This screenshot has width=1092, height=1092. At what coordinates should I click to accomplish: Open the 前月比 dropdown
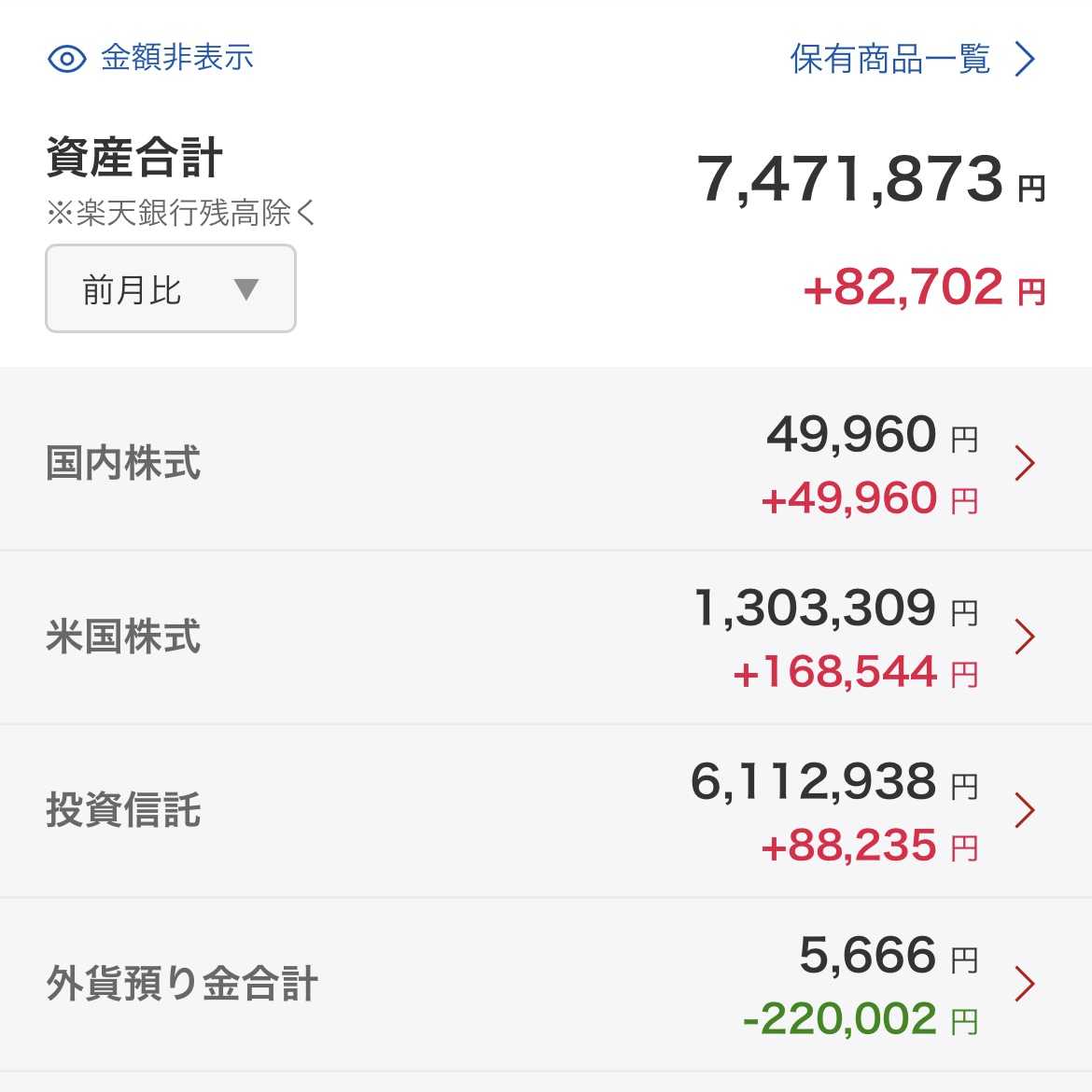(171, 288)
